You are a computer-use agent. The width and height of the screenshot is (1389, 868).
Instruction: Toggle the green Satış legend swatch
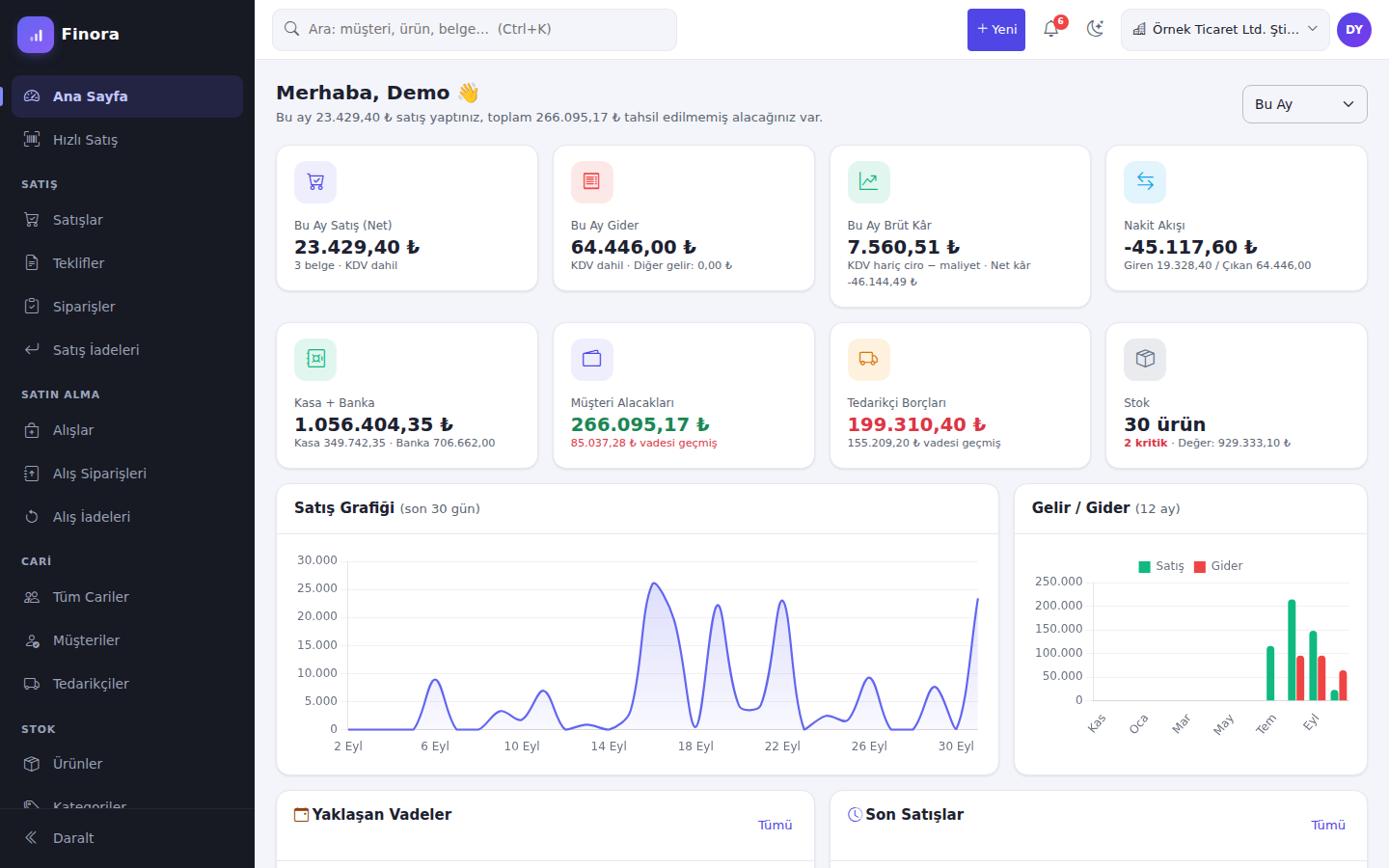click(1145, 567)
